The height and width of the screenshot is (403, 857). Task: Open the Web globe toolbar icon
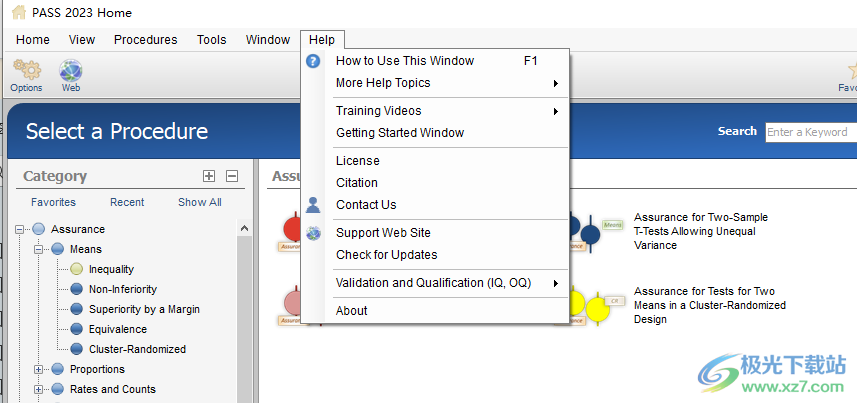pos(71,71)
